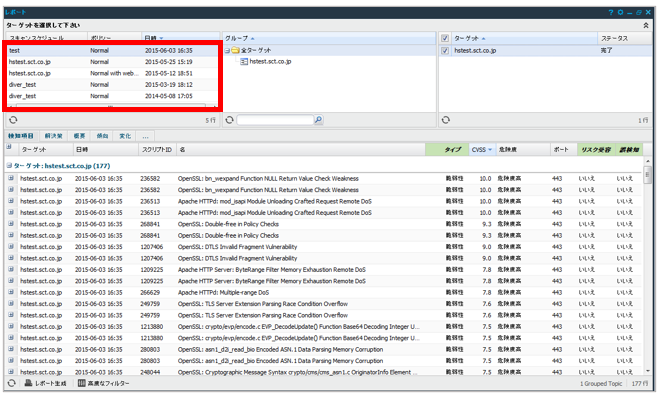Click the hstest.sct.co.jp node icon in group tree

[244, 62]
